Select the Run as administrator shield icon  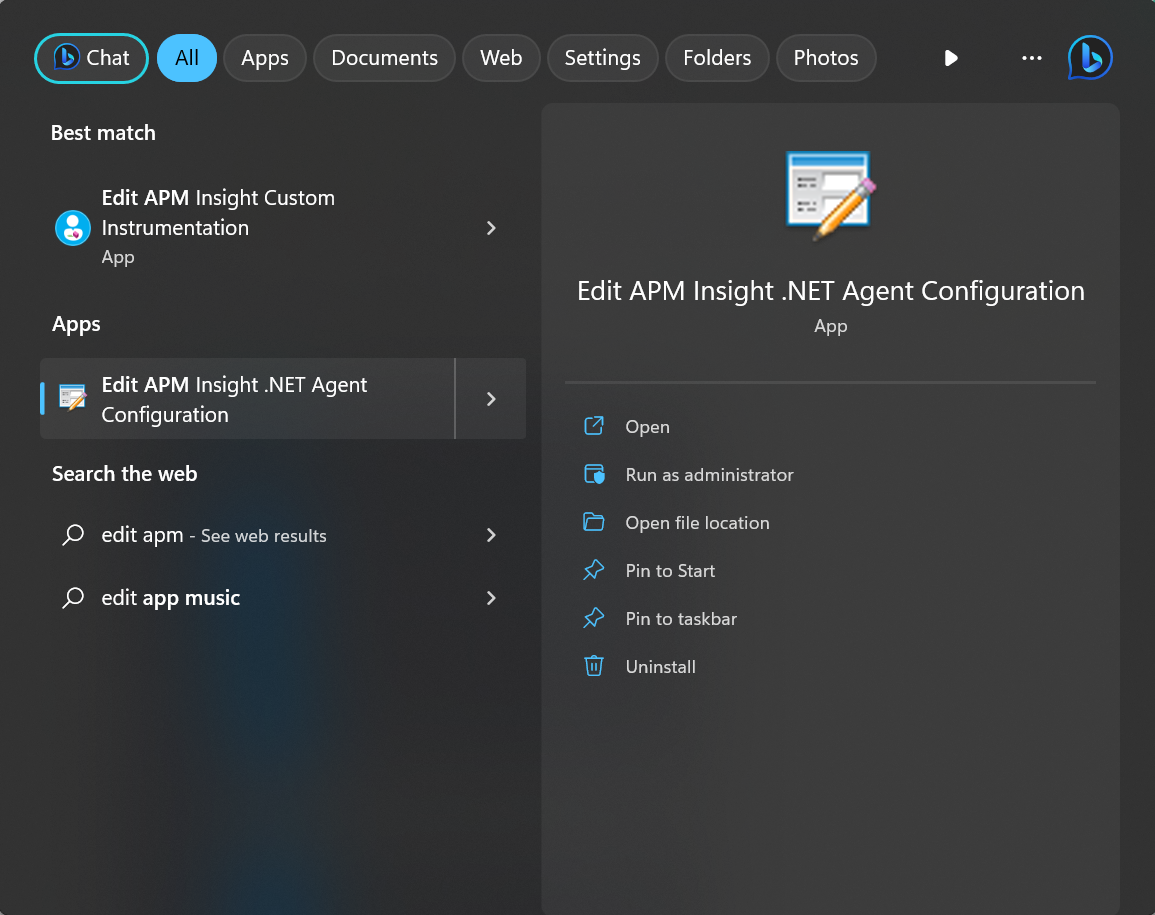click(593, 474)
